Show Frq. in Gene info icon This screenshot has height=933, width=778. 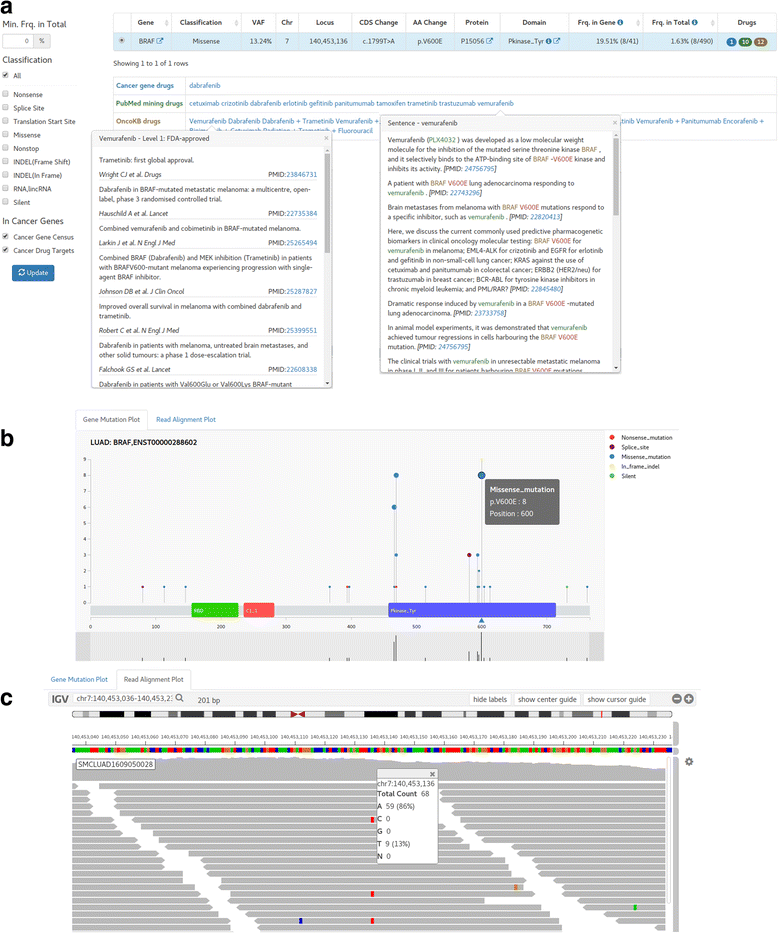pyautogui.click(x=620, y=23)
